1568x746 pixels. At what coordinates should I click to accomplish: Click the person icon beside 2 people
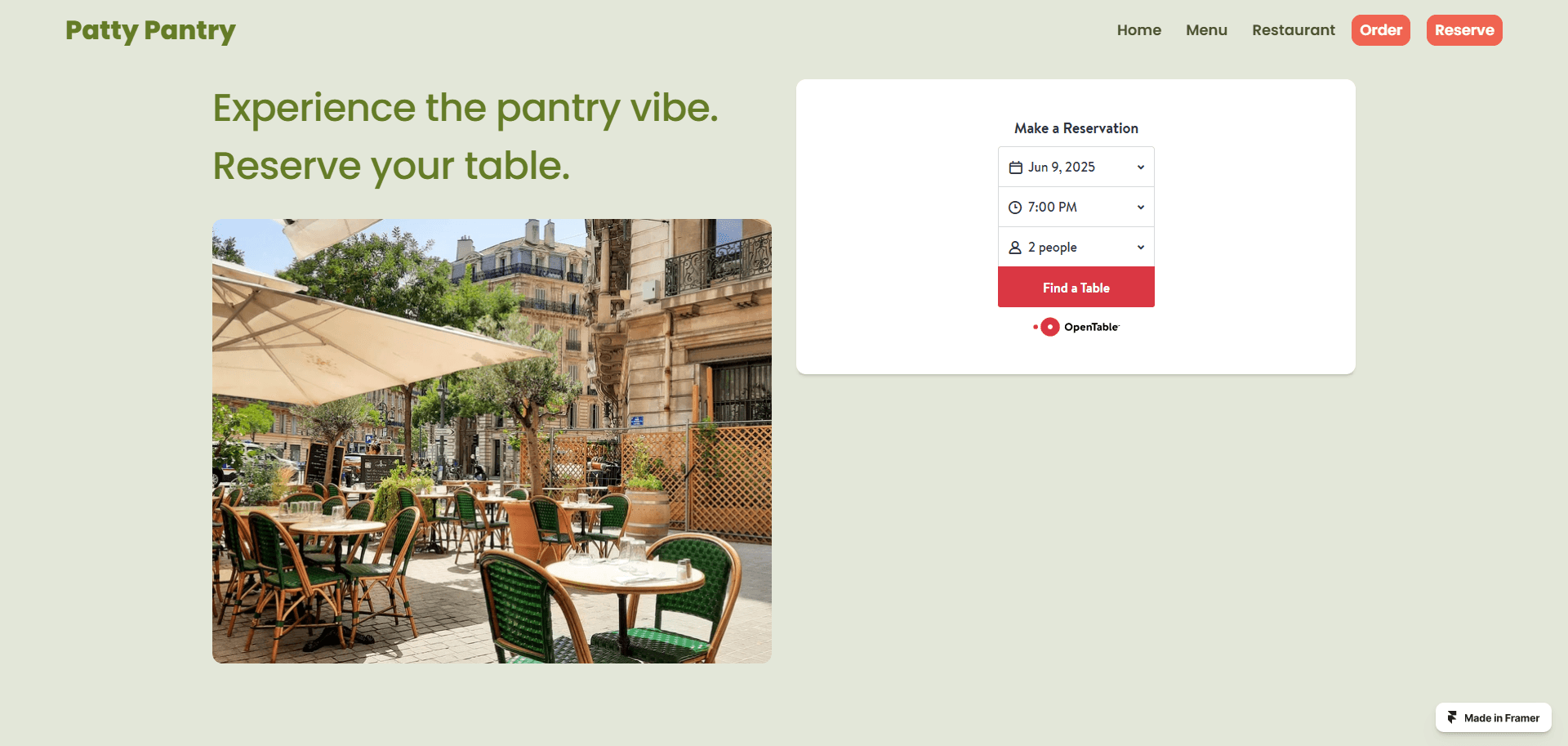click(x=1015, y=248)
